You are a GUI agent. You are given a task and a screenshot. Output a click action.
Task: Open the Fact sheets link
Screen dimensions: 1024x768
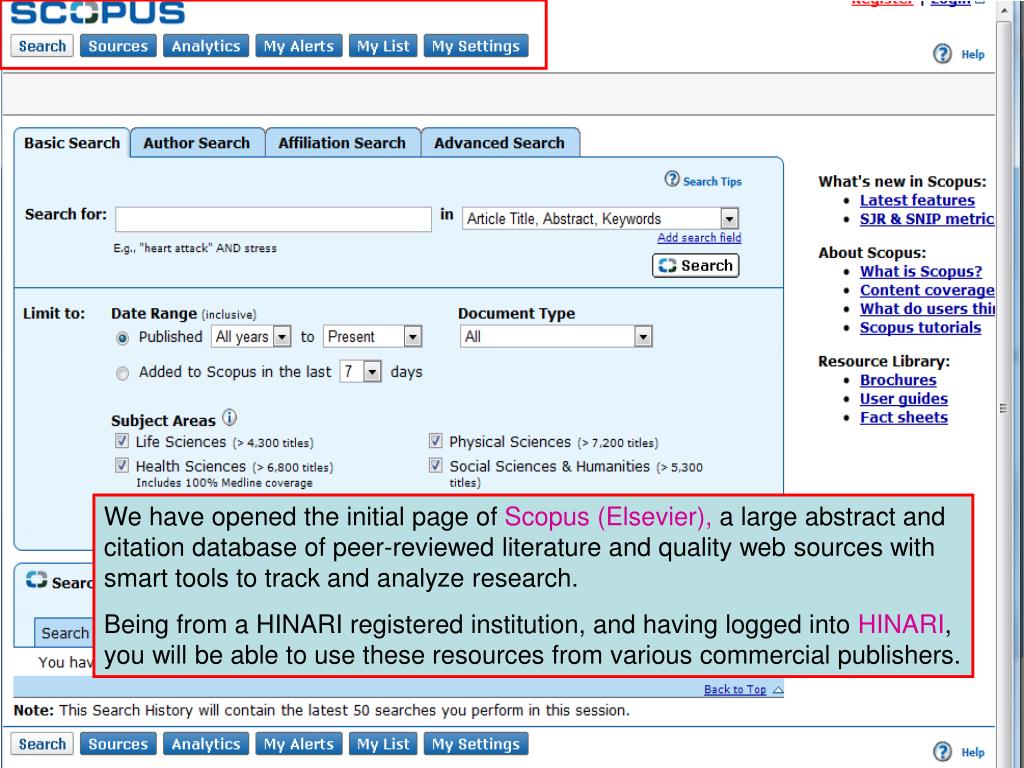coord(904,417)
